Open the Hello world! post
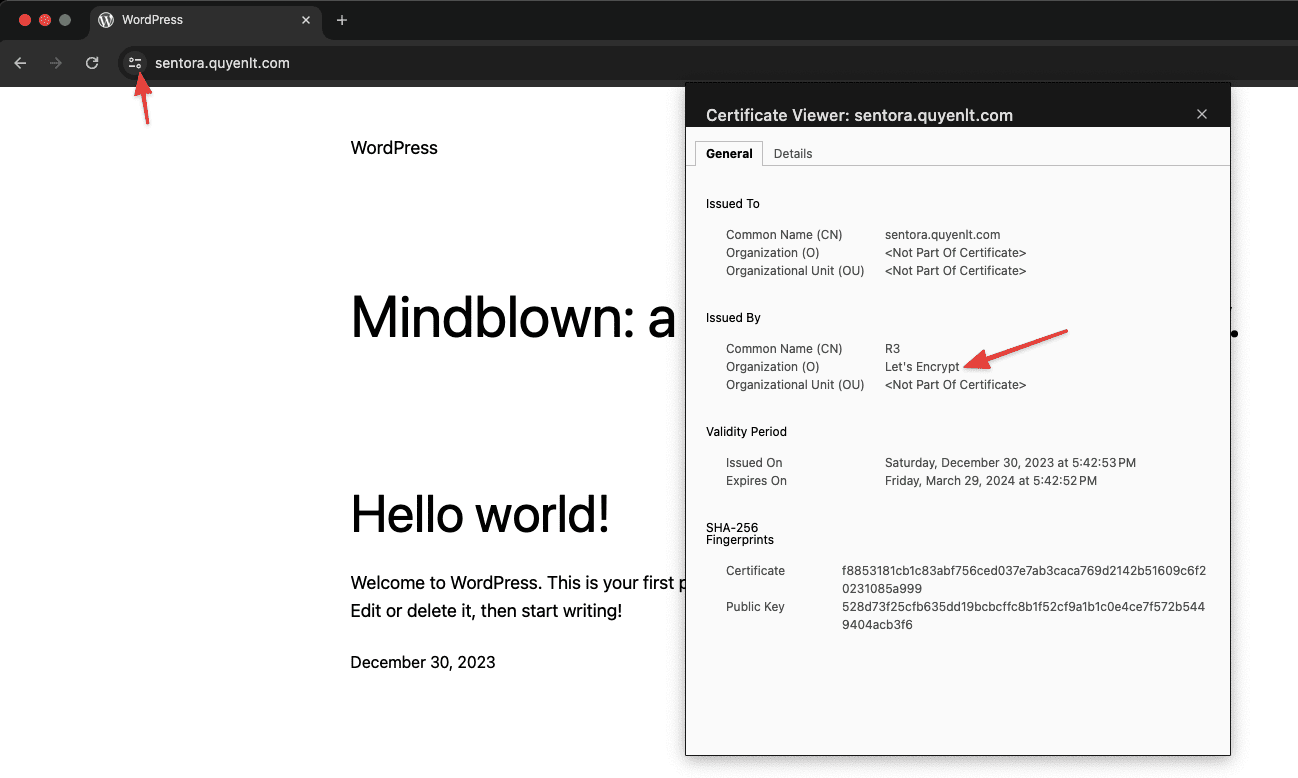 pyautogui.click(x=480, y=515)
